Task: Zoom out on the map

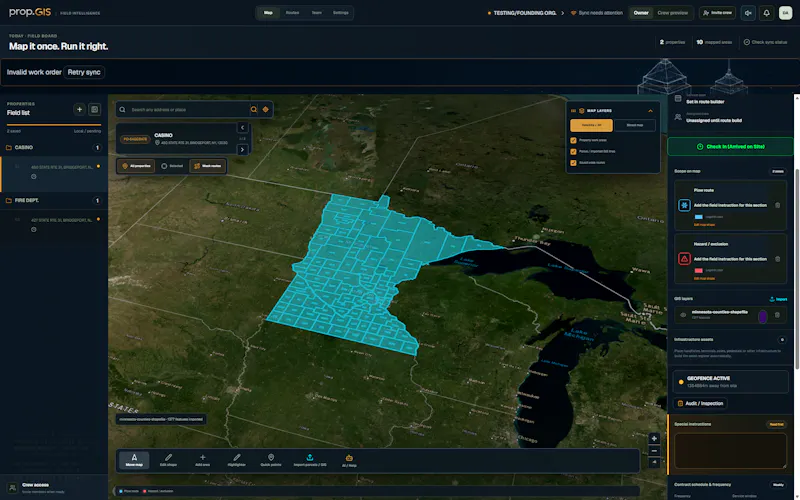Action: point(654,451)
